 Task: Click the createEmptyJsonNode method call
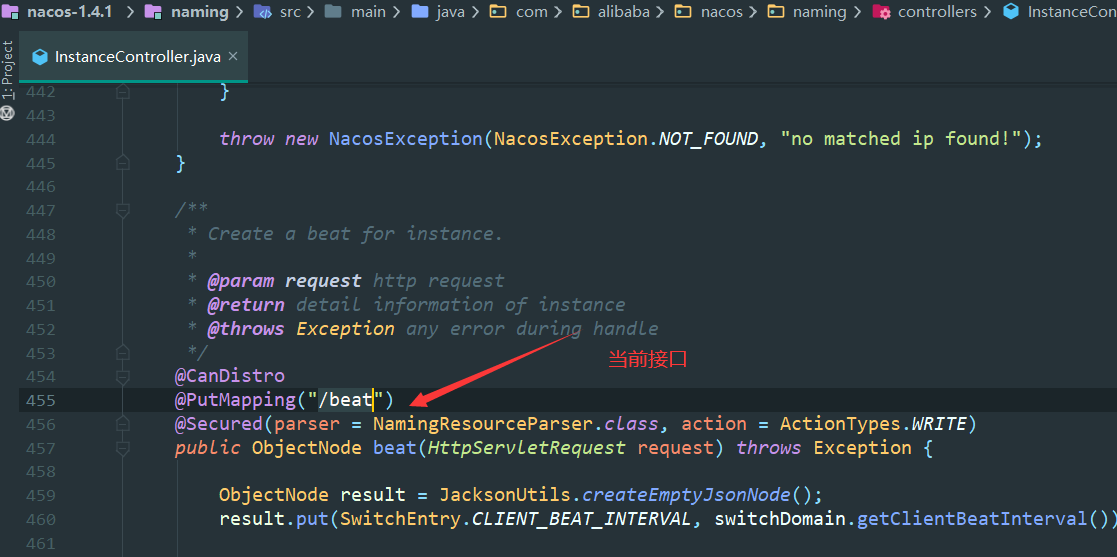click(687, 495)
